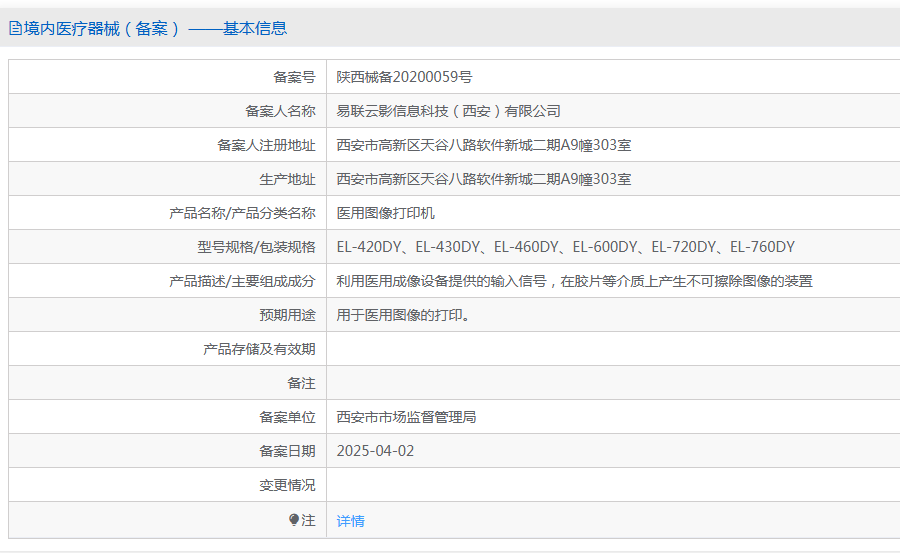Viewport: 900px width, 553px height.
Task: Click the 变更情况 label
Action: point(287,485)
